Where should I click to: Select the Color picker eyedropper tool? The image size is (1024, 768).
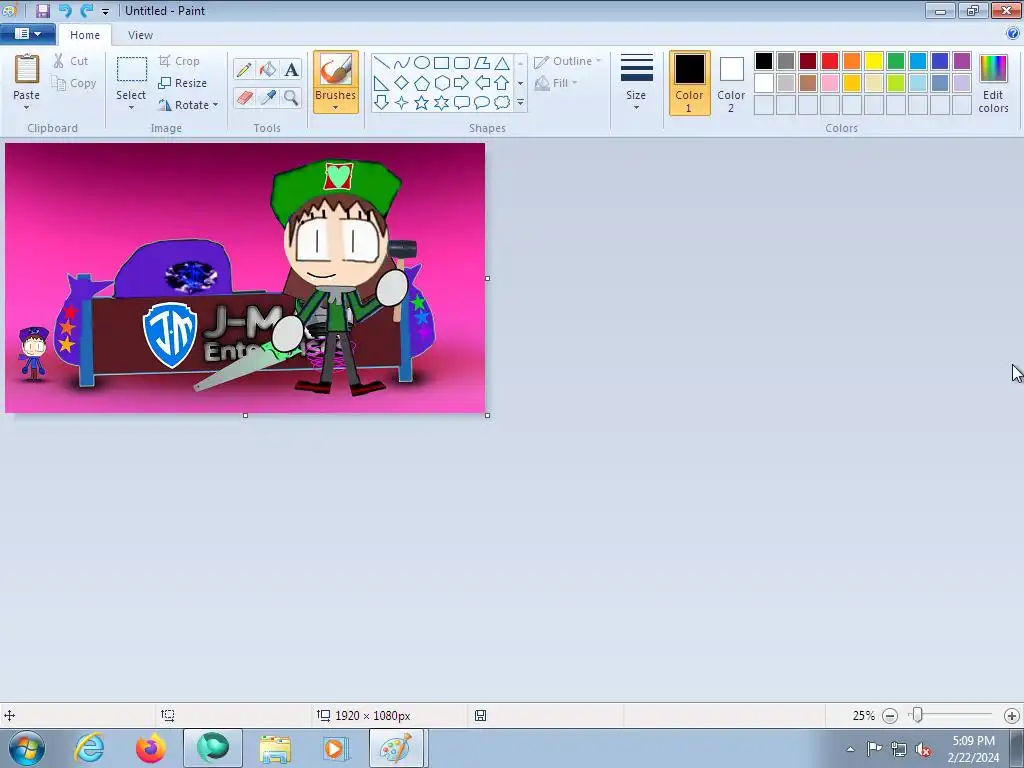[268, 98]
